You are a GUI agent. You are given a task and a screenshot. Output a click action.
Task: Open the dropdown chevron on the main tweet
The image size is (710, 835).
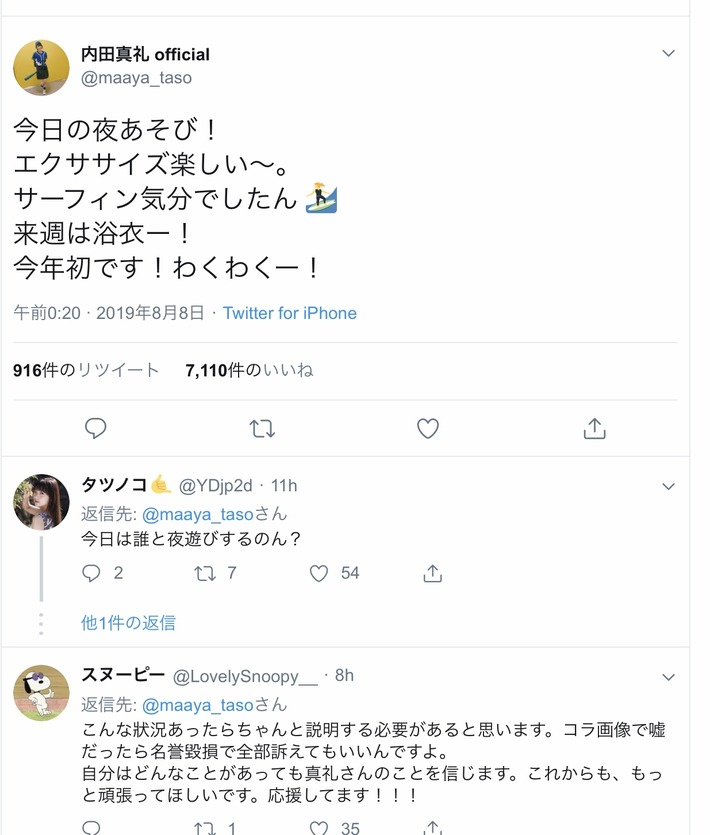(668, 54)
